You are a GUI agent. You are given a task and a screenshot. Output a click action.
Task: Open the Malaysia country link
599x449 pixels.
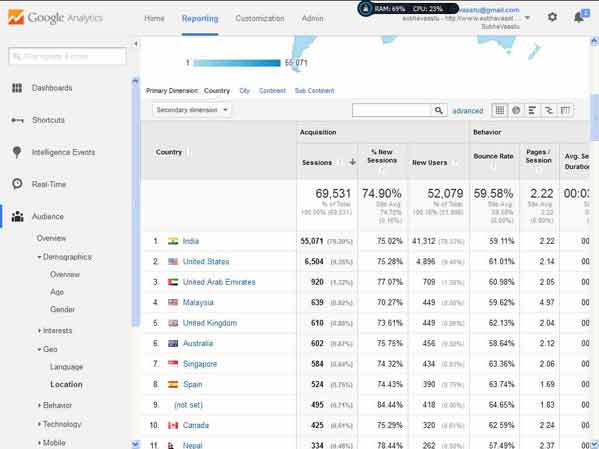[x=198, y=302]
